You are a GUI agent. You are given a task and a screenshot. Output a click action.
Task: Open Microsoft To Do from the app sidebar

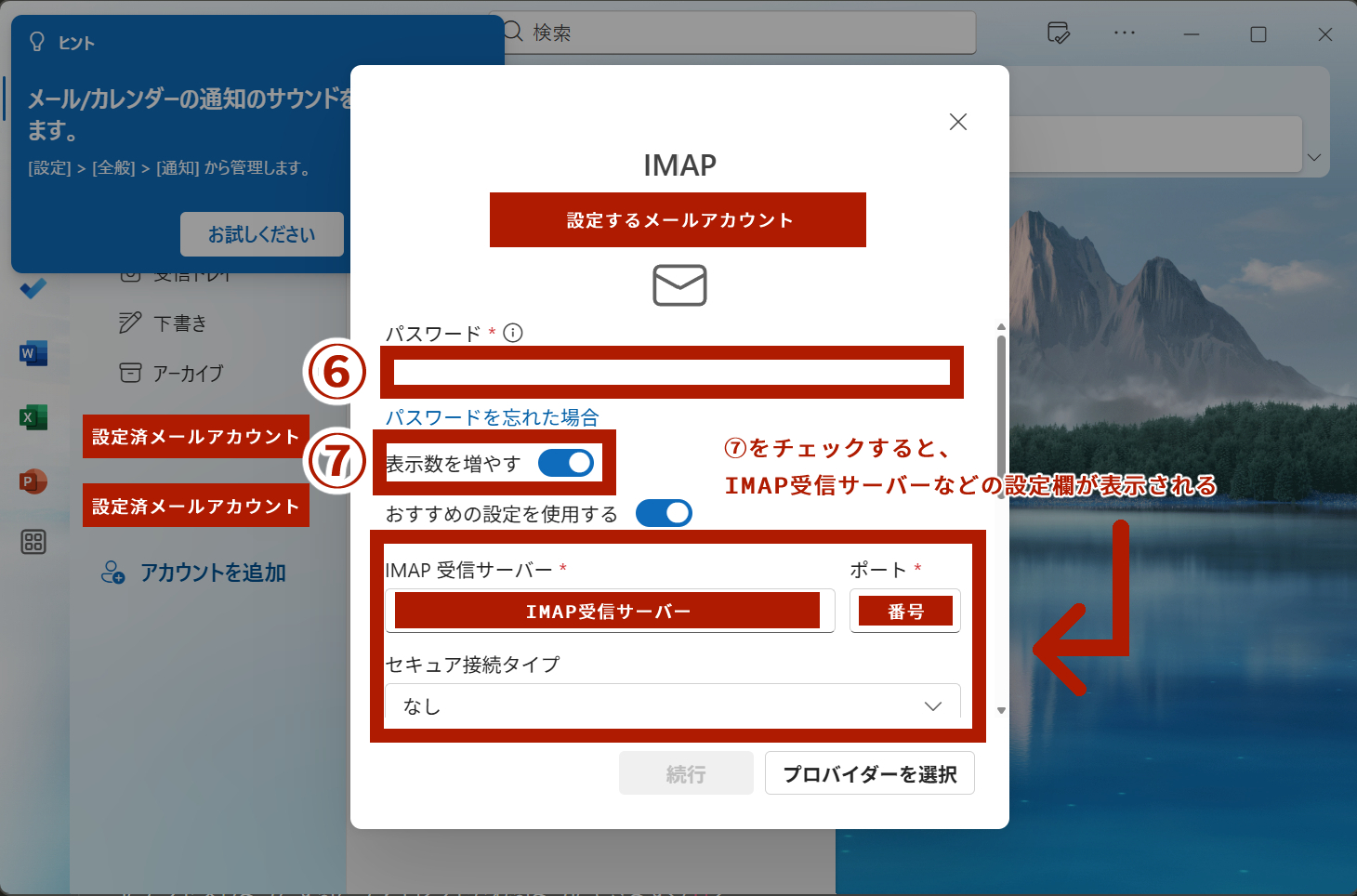click(x=33, y=288)
